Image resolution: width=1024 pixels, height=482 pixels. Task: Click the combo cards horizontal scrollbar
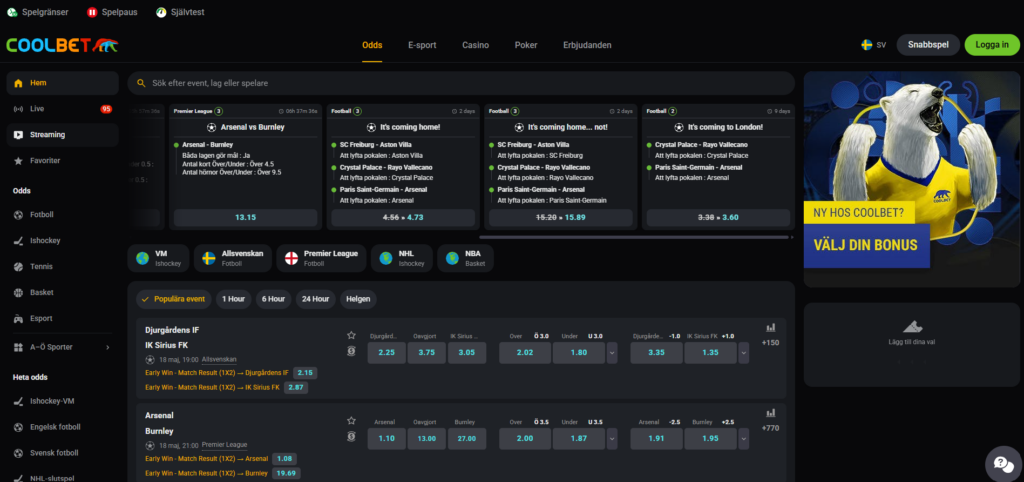634,237
